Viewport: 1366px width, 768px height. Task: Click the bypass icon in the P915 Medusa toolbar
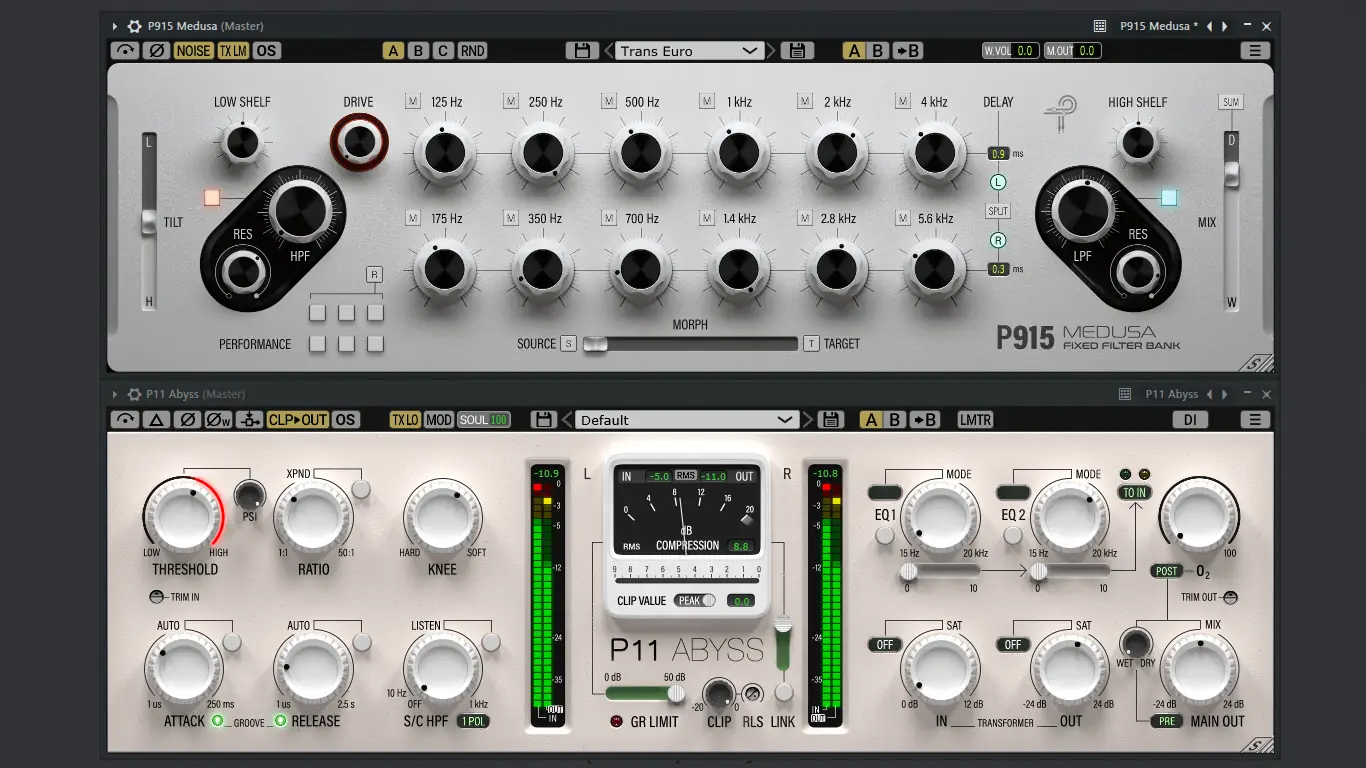(125, 51)
